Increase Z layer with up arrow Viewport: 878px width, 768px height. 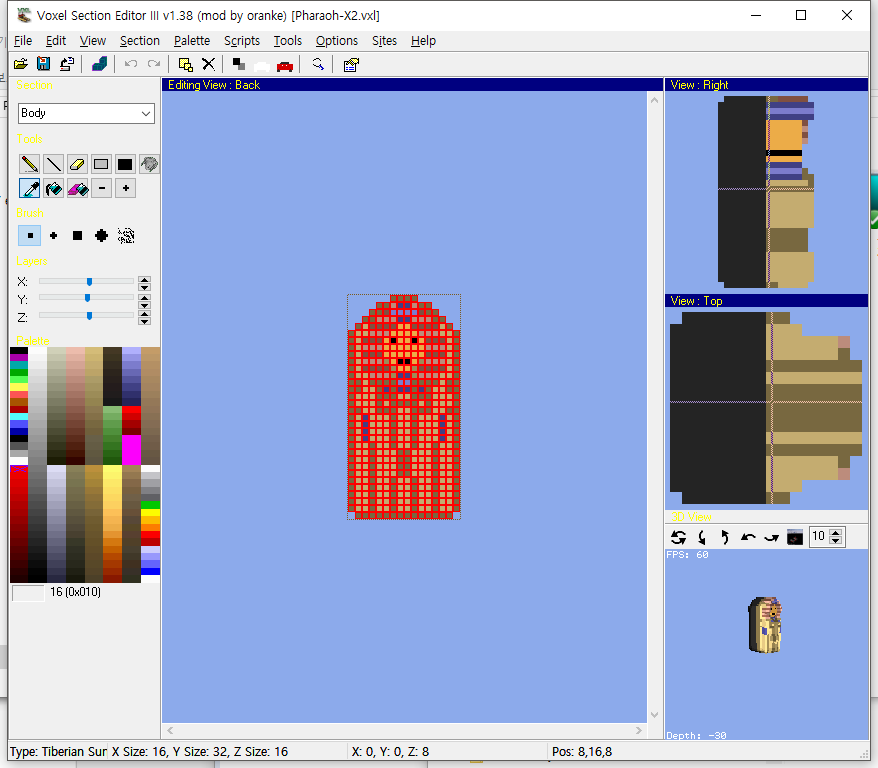coord(144,314)
